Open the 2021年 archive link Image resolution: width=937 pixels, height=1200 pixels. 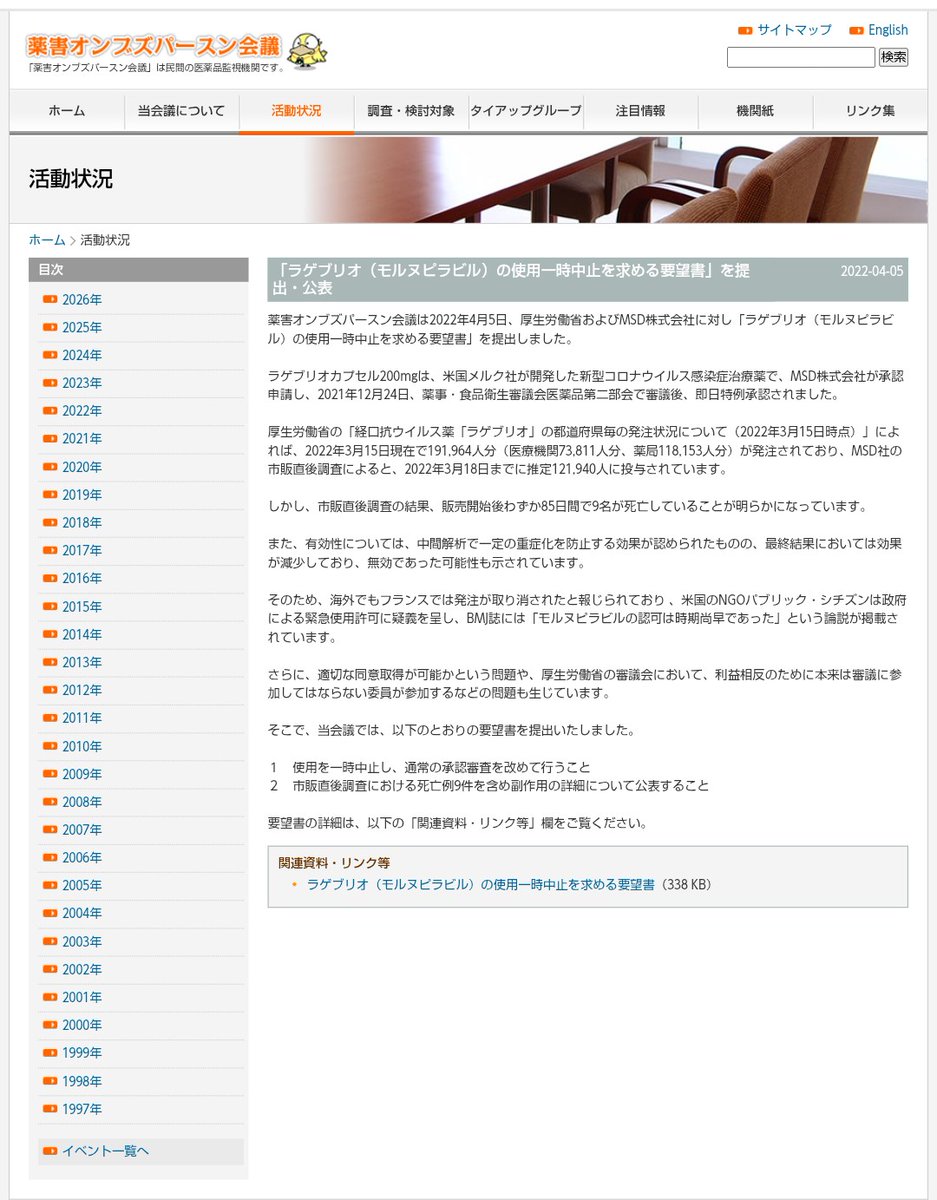82,439
